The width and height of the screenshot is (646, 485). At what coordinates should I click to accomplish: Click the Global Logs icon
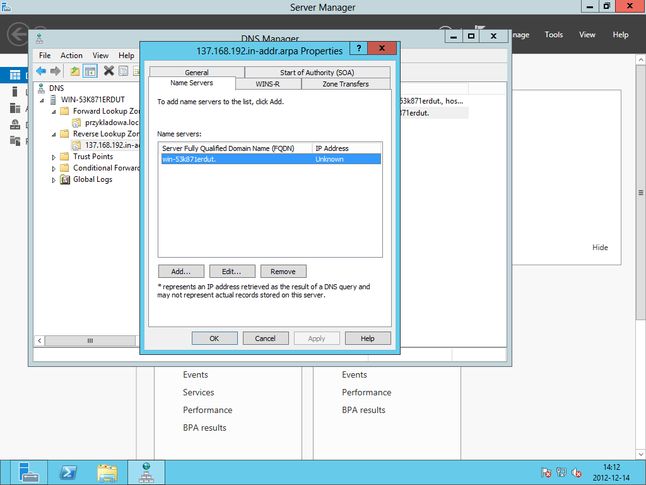tap(65, 179)
